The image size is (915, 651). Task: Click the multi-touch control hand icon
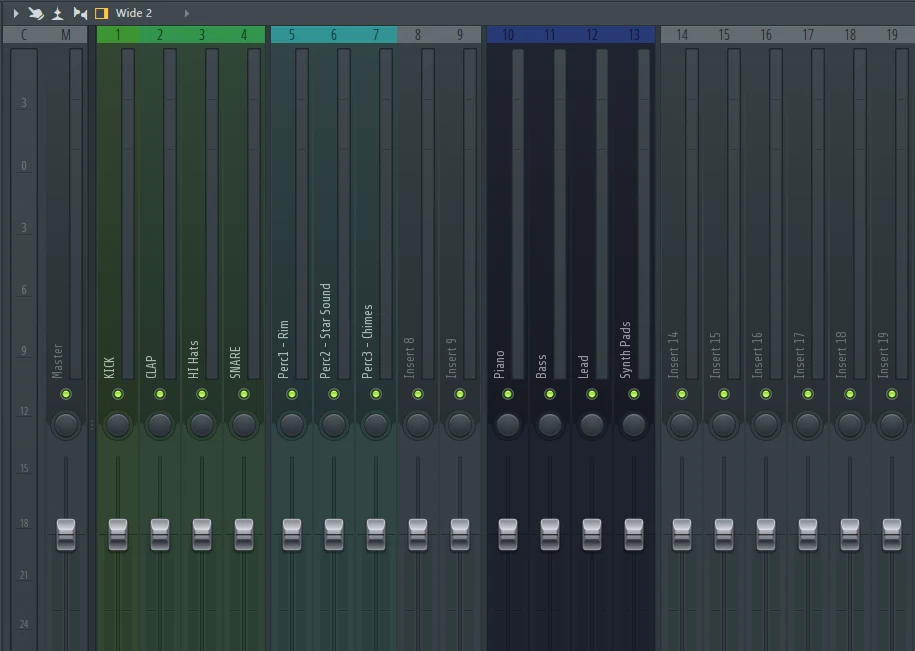click(36, 13)
